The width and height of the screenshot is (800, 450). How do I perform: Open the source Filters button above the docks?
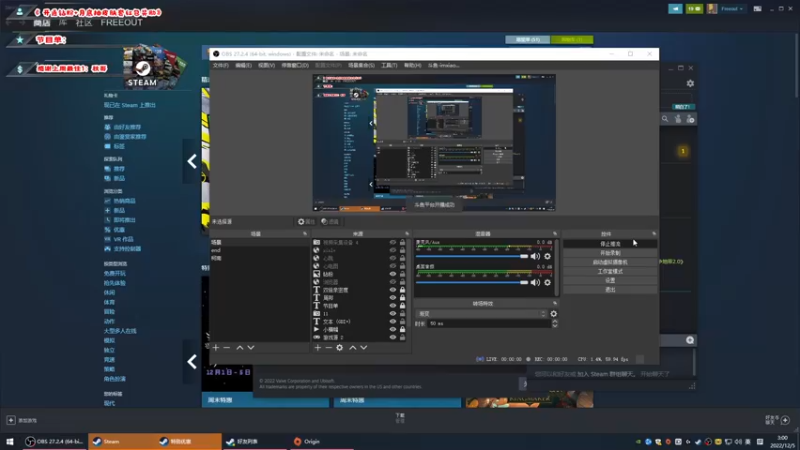point(330,221)
